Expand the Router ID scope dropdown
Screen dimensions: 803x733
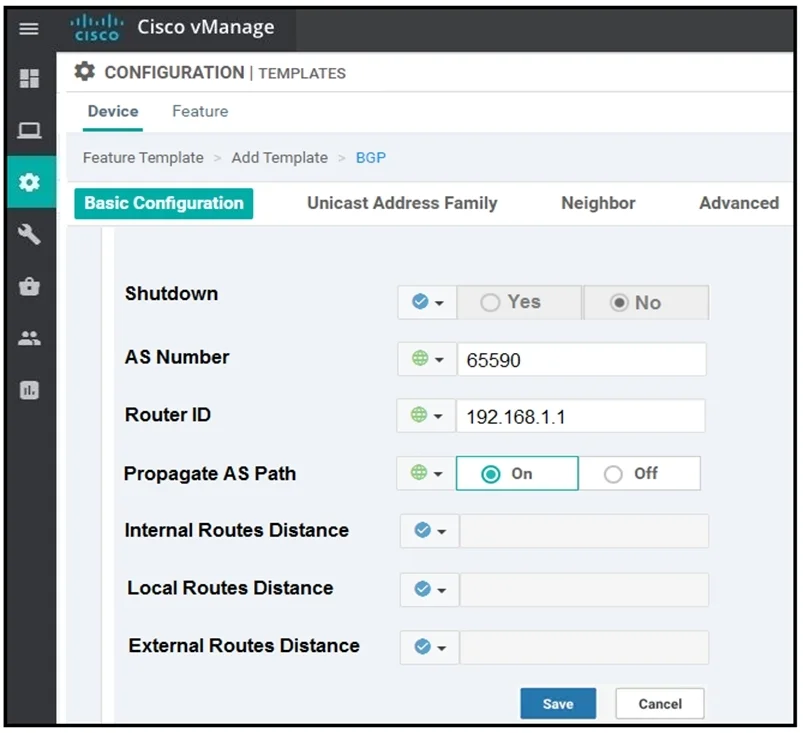[426, 415]
